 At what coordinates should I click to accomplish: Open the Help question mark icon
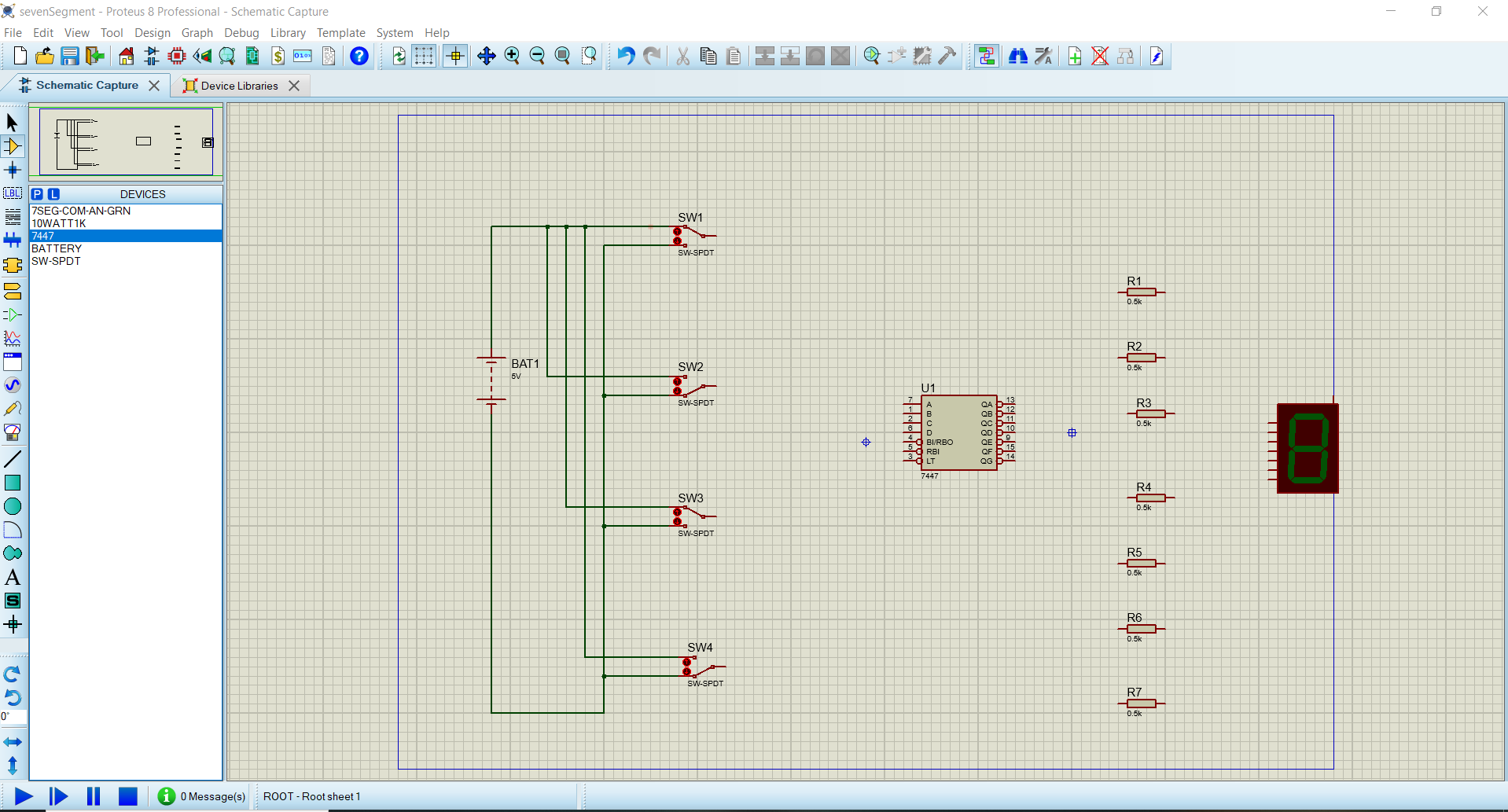tap(359, 56)
